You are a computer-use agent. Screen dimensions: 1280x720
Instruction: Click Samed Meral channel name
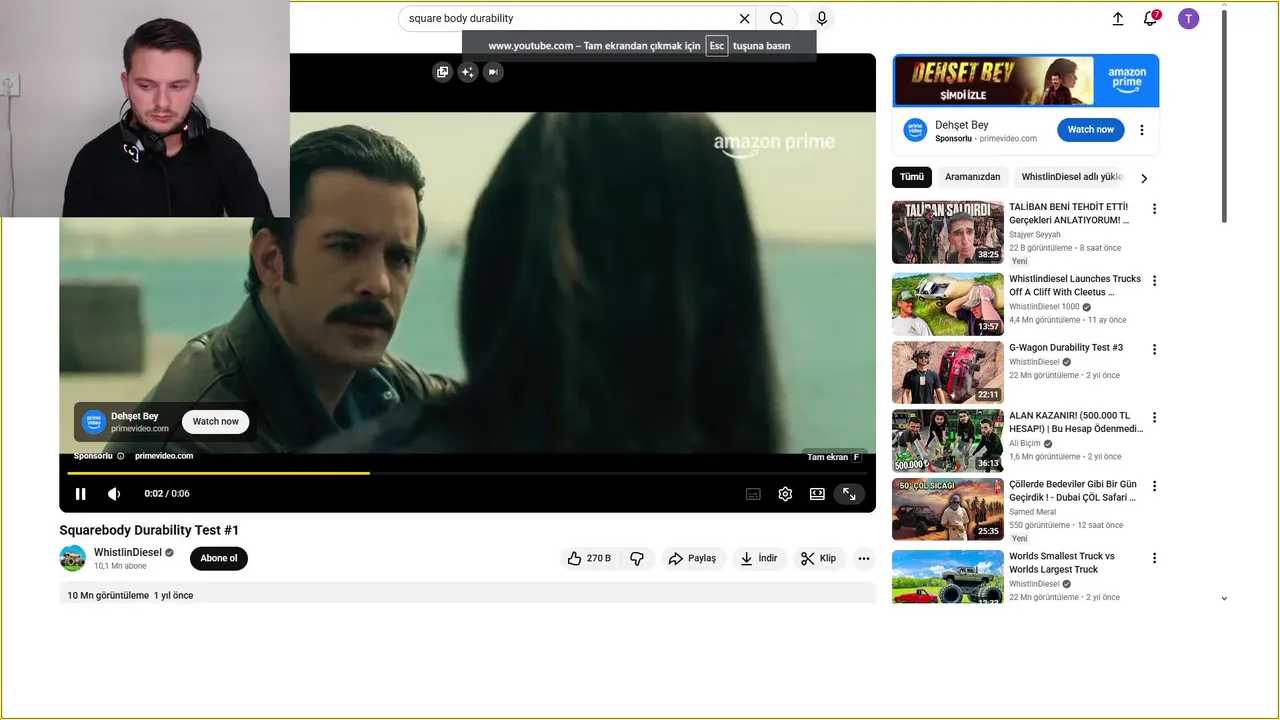pyautogui.click(x=1033, y=512)
